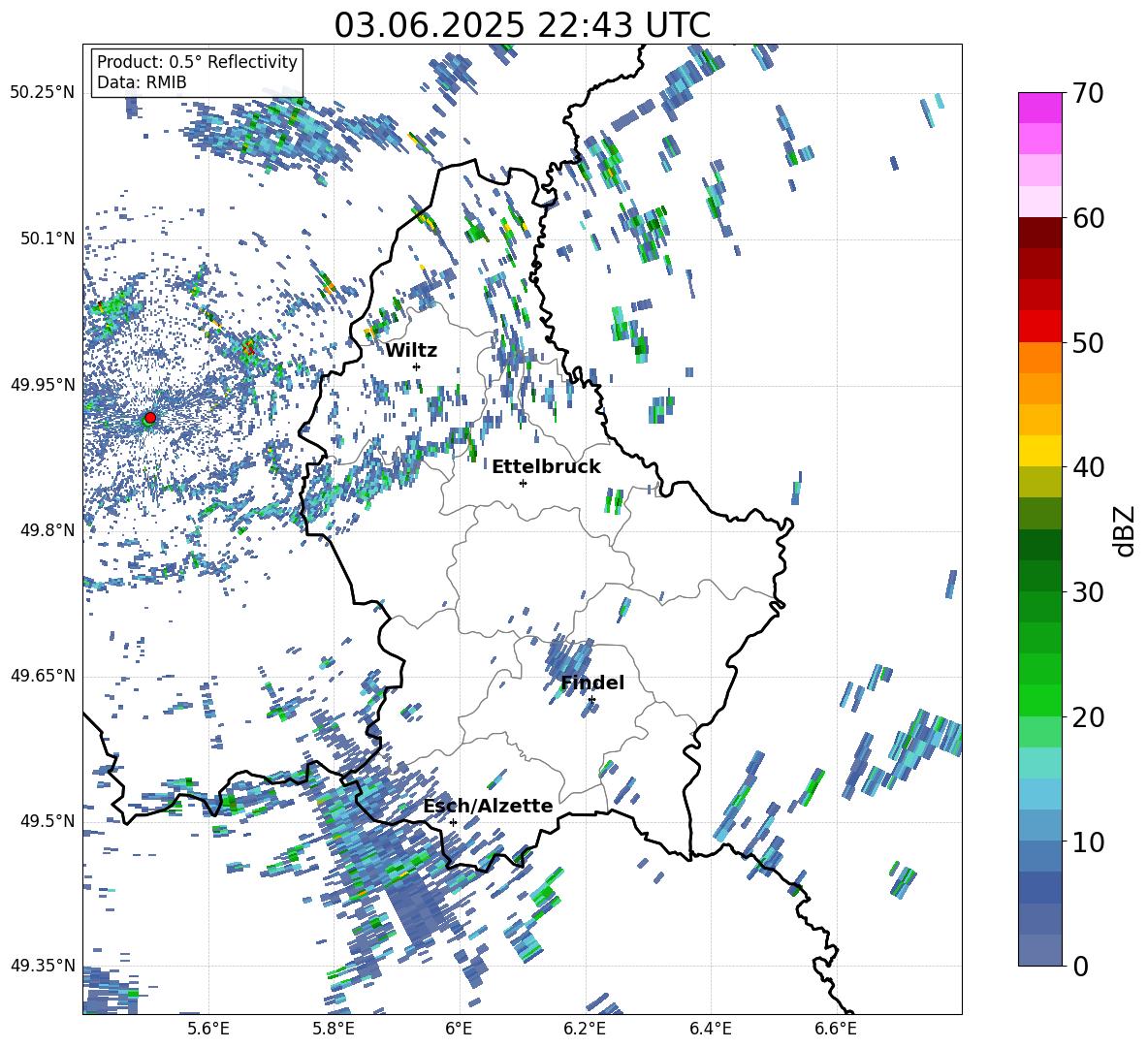
Task: Click the colorbar 10 tick label
Action: click(1088, 842)
